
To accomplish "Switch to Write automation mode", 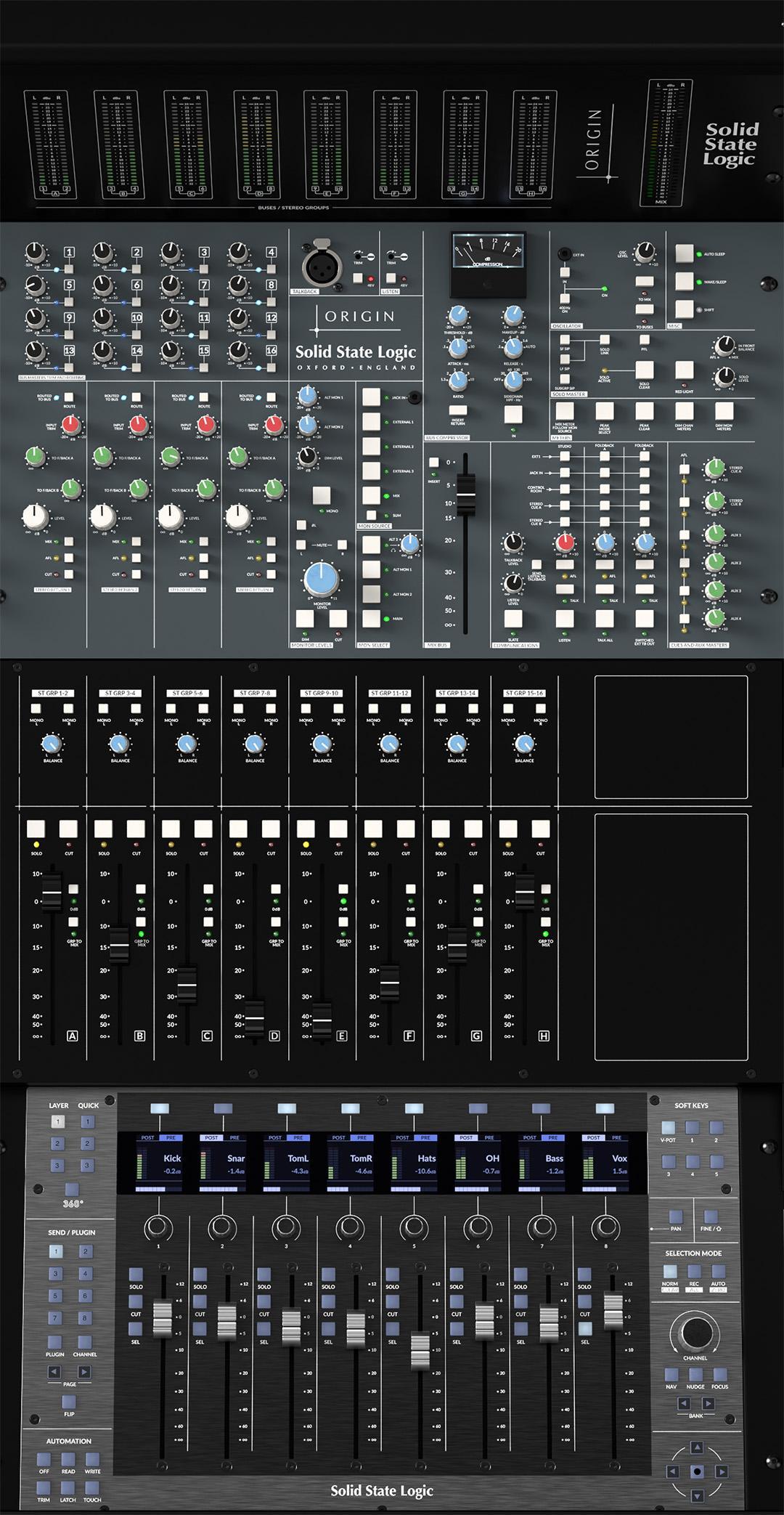I will tap(92, 1460).
